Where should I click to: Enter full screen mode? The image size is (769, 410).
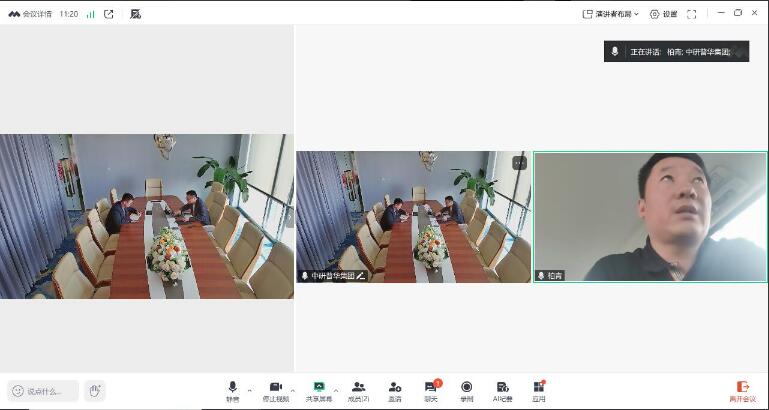691,14
